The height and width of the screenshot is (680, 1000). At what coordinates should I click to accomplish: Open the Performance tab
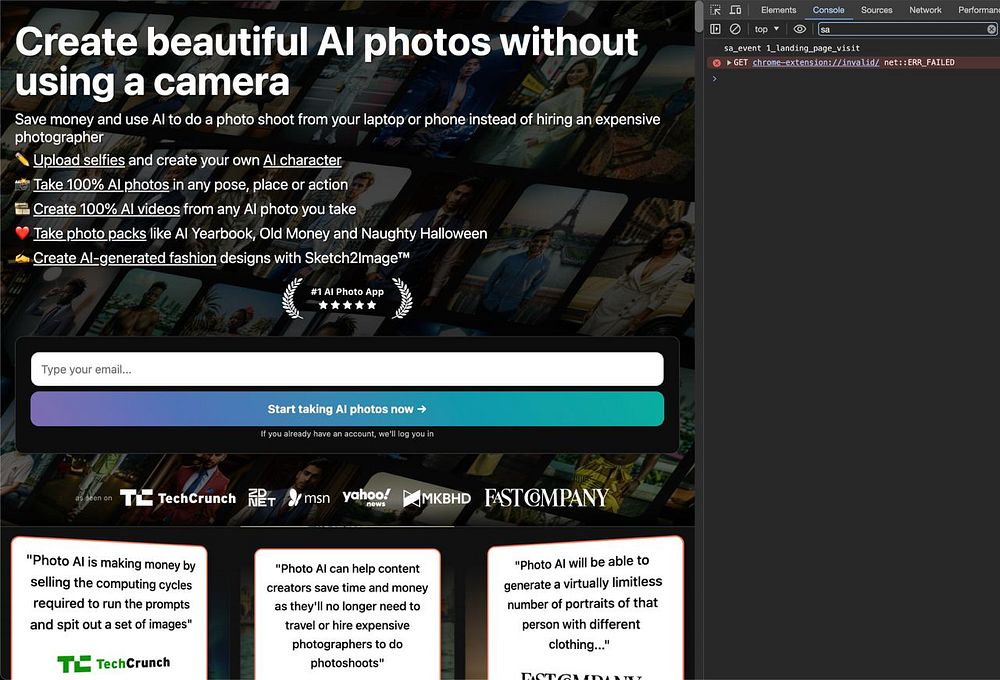click(977, 10)
